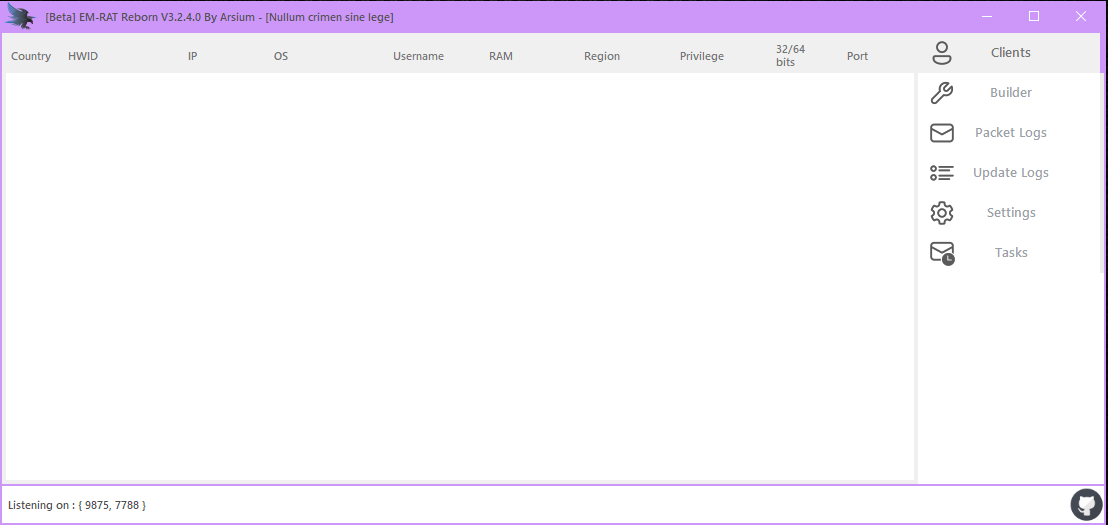Click the Port column header

pyautogui.click(x=857, y=57)
